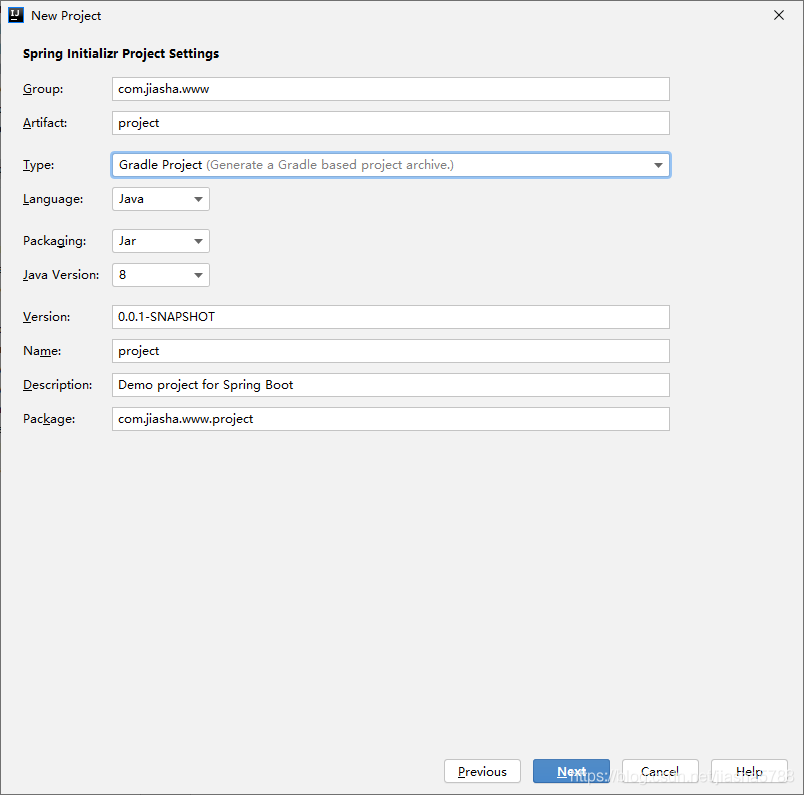Expand the Java Version dropdown

coord(199,275)
